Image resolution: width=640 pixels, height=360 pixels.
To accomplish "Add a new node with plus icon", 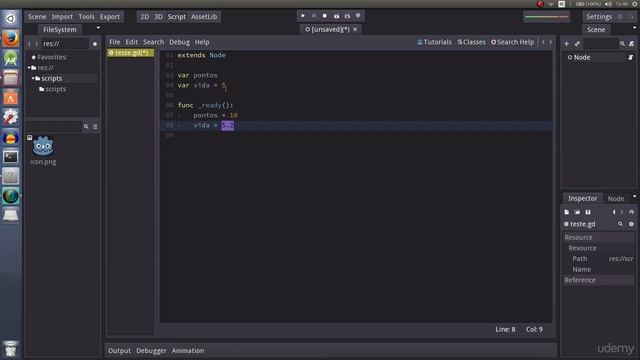I will click(567, 44).
